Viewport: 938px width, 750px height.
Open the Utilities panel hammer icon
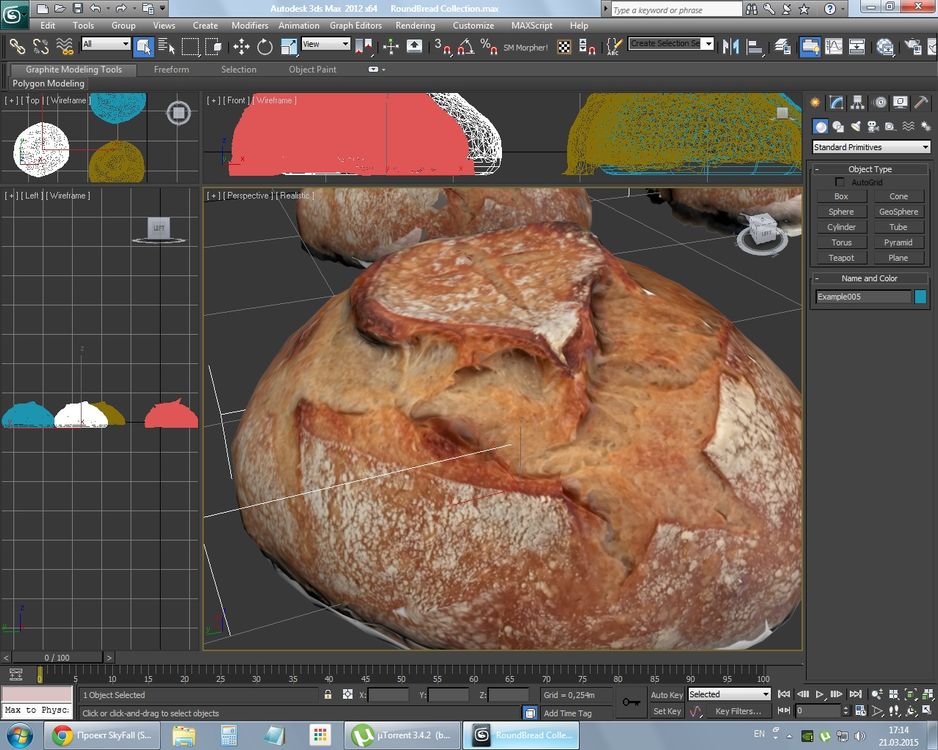(x=921, y=102)
